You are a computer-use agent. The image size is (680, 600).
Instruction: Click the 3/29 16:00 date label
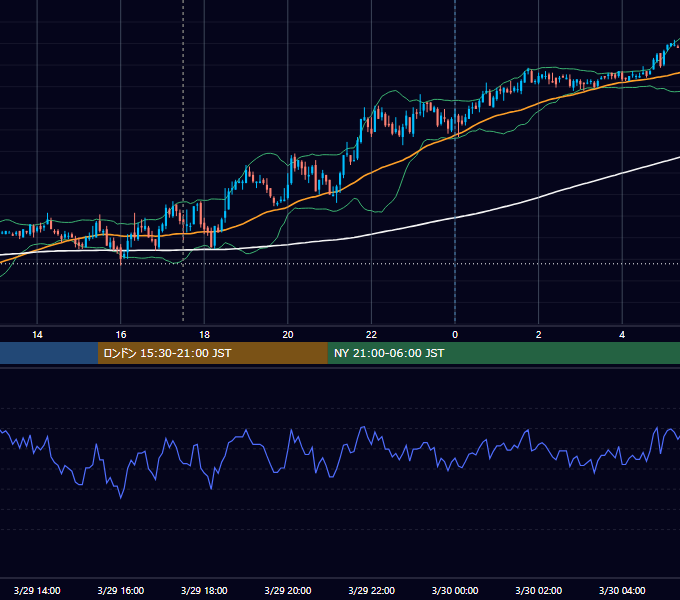click(121, 590)
